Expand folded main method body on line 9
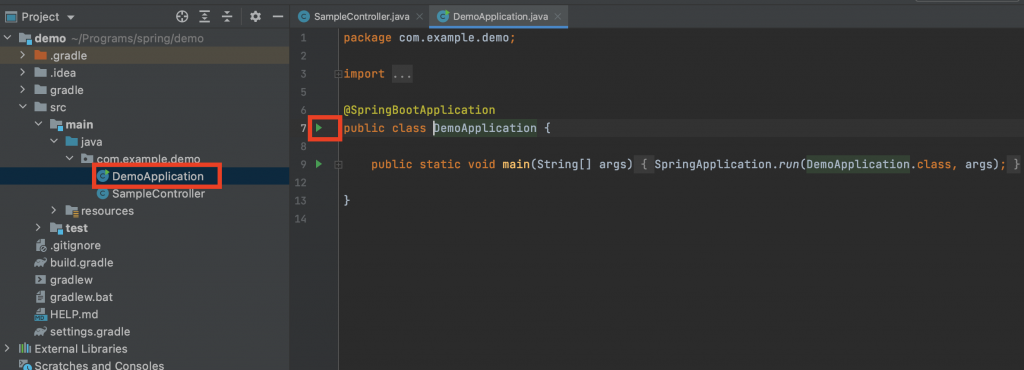This screenshot has height=370, width=1024. pyautogui.click(x=338, y=165)
